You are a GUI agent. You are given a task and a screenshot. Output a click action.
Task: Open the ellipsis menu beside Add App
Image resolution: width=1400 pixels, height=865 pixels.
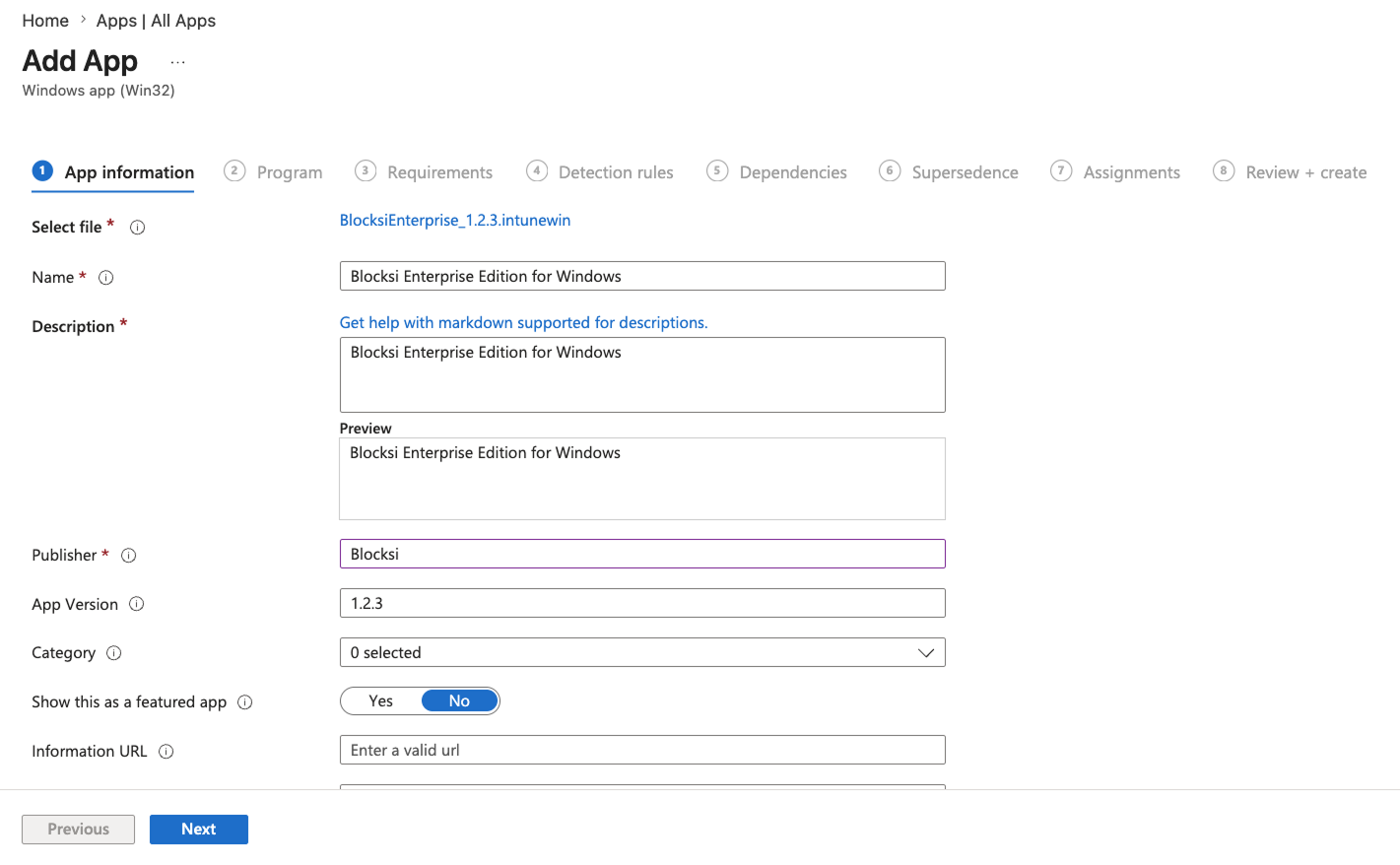(x=177, y=62)
